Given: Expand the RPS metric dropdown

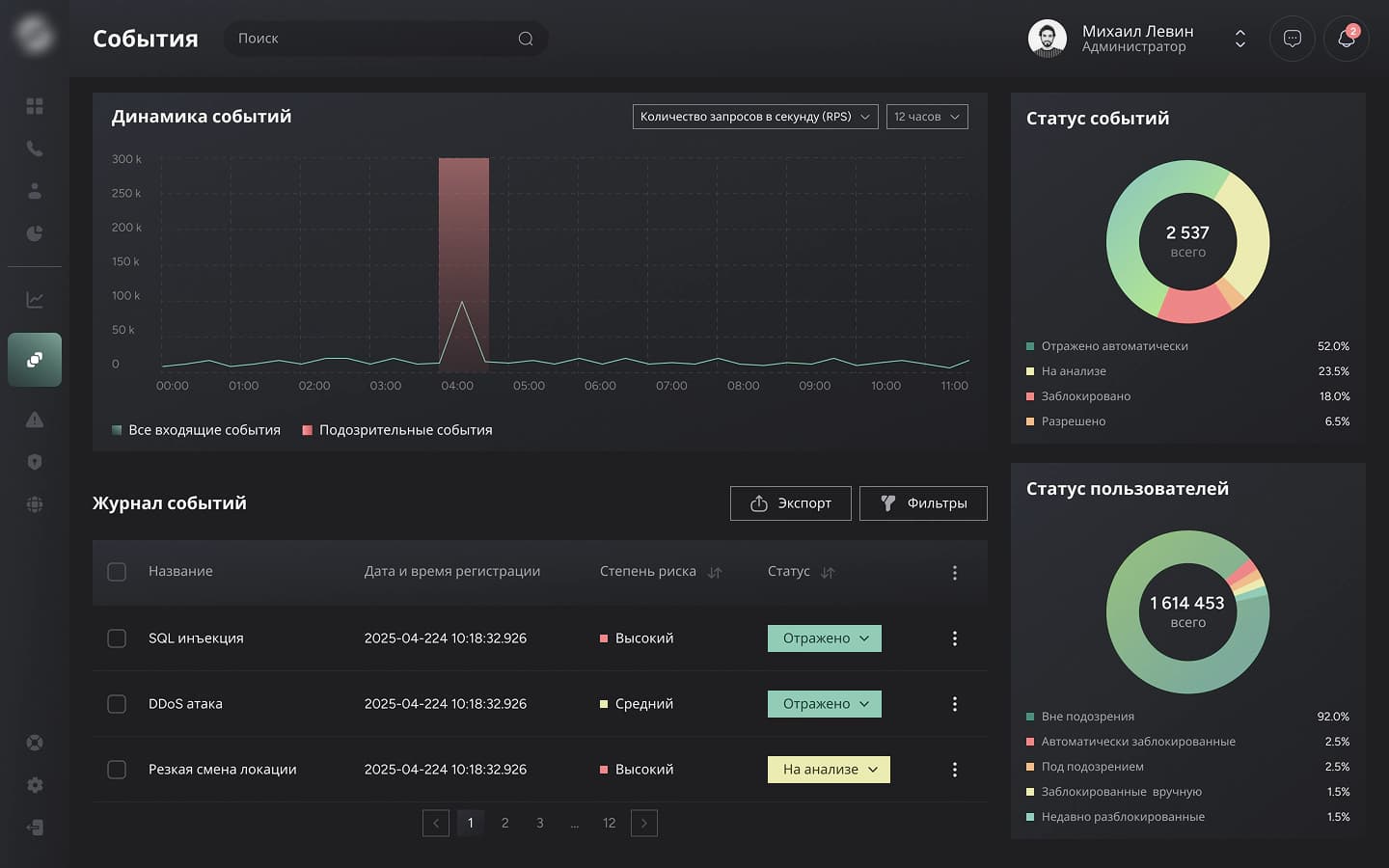Looking at the screenshot, I should (x=754, y=117).
